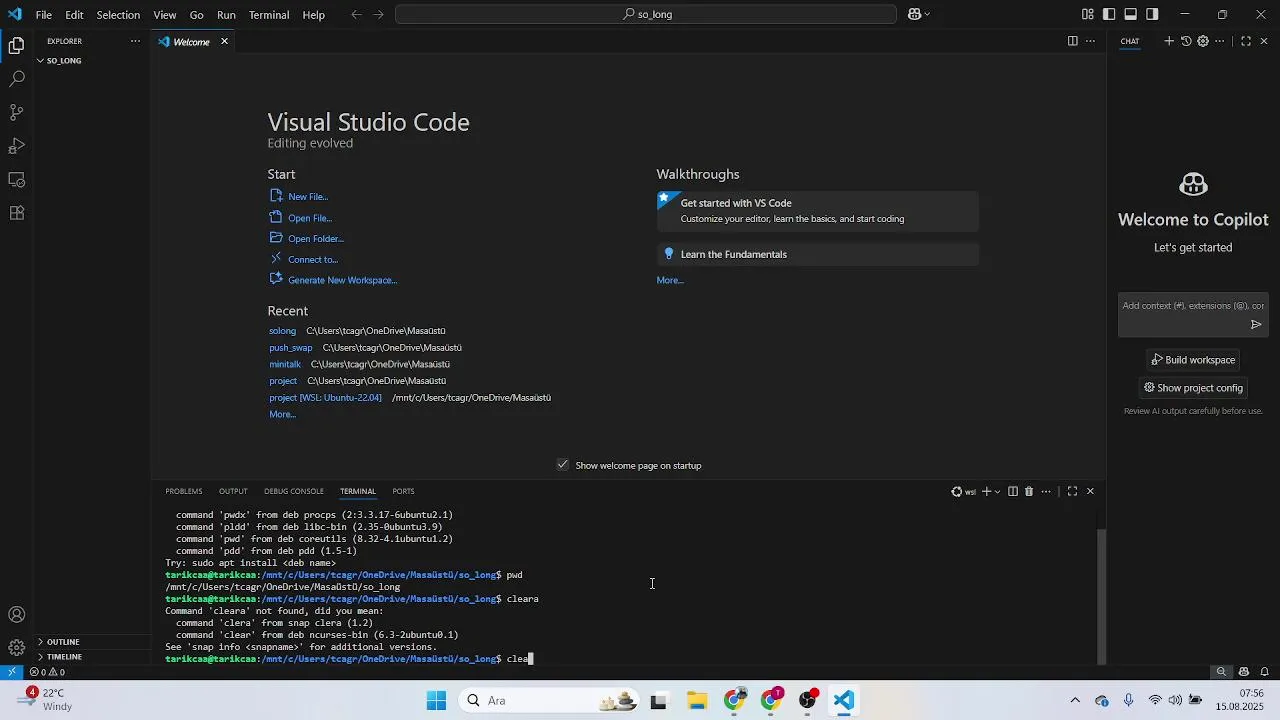1280x720 pixels.
Task: Open the Manage gear in activity bar
Action: tap(16, 648)
